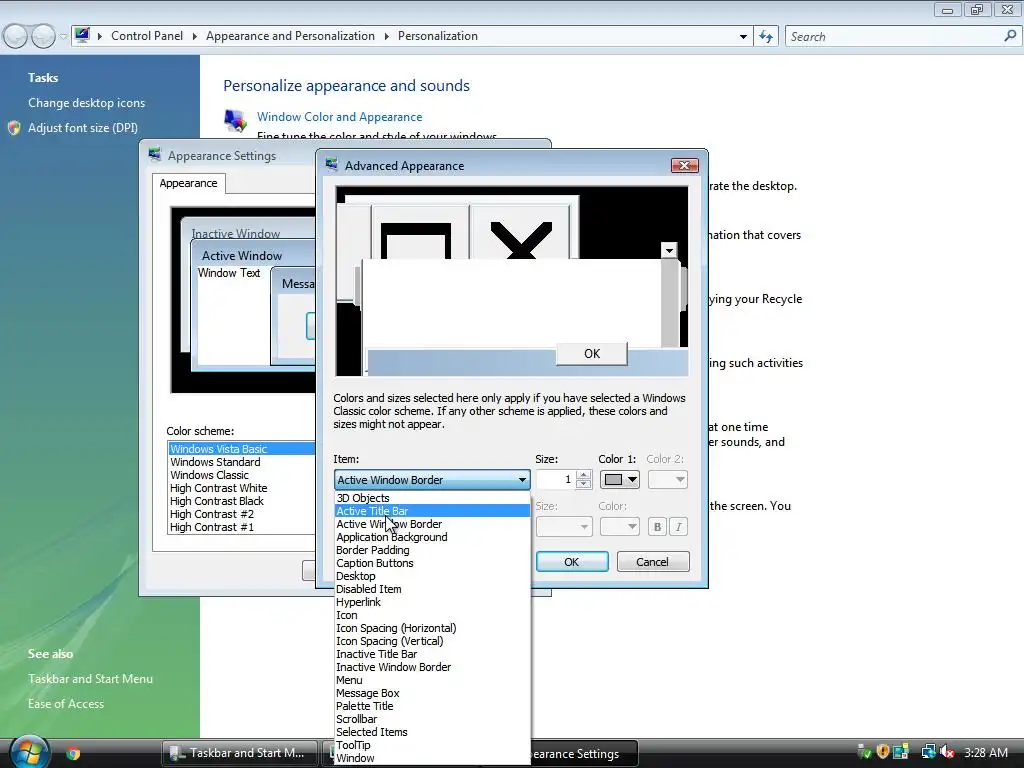Choose Windows Vista Basic color scheme
The height and width of the screenshot is (768, 1024).
pyautogui.click(x=242, y=449)
